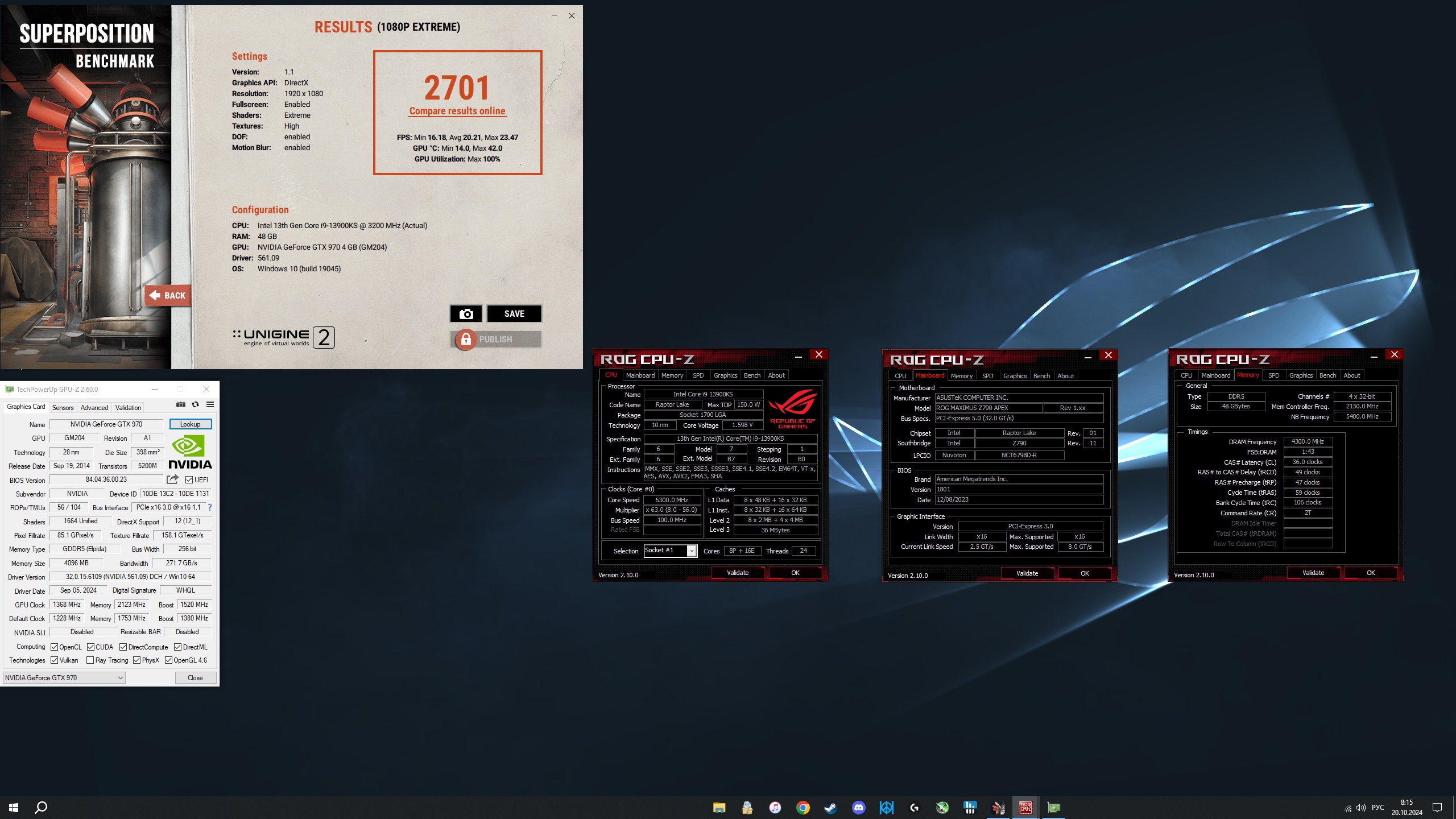Toggle the UEFI checkbox in GPU-Z
This screenshot has width=1456, height=819.
coord(189,480)
